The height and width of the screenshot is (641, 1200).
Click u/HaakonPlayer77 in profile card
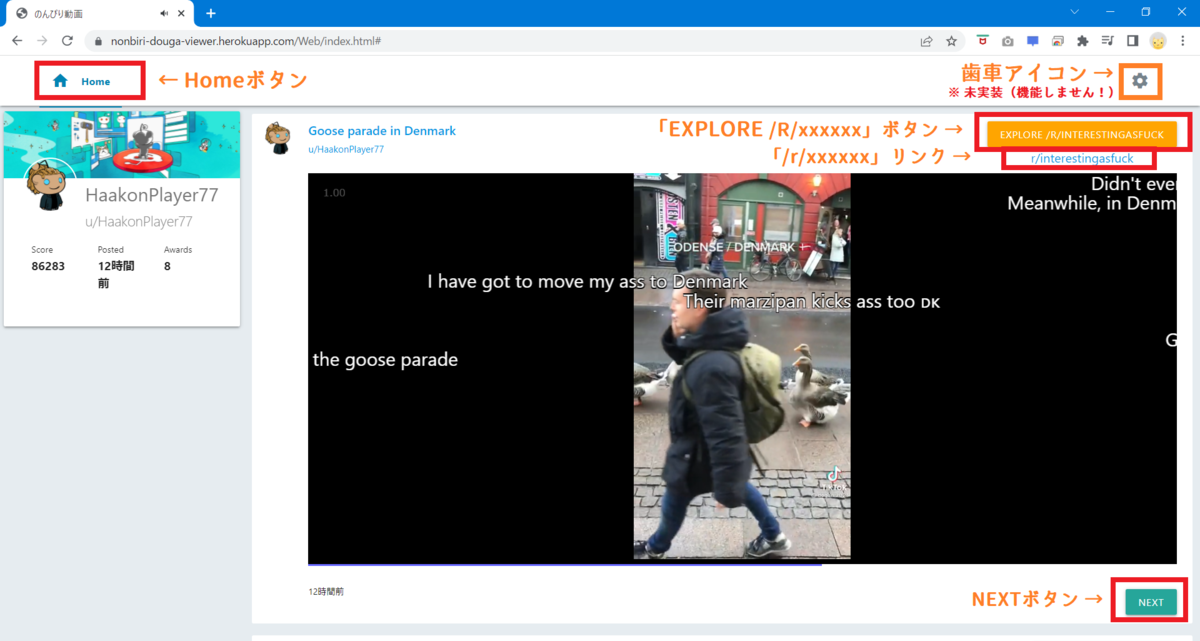pyautogui.click(x=138, y=222)
